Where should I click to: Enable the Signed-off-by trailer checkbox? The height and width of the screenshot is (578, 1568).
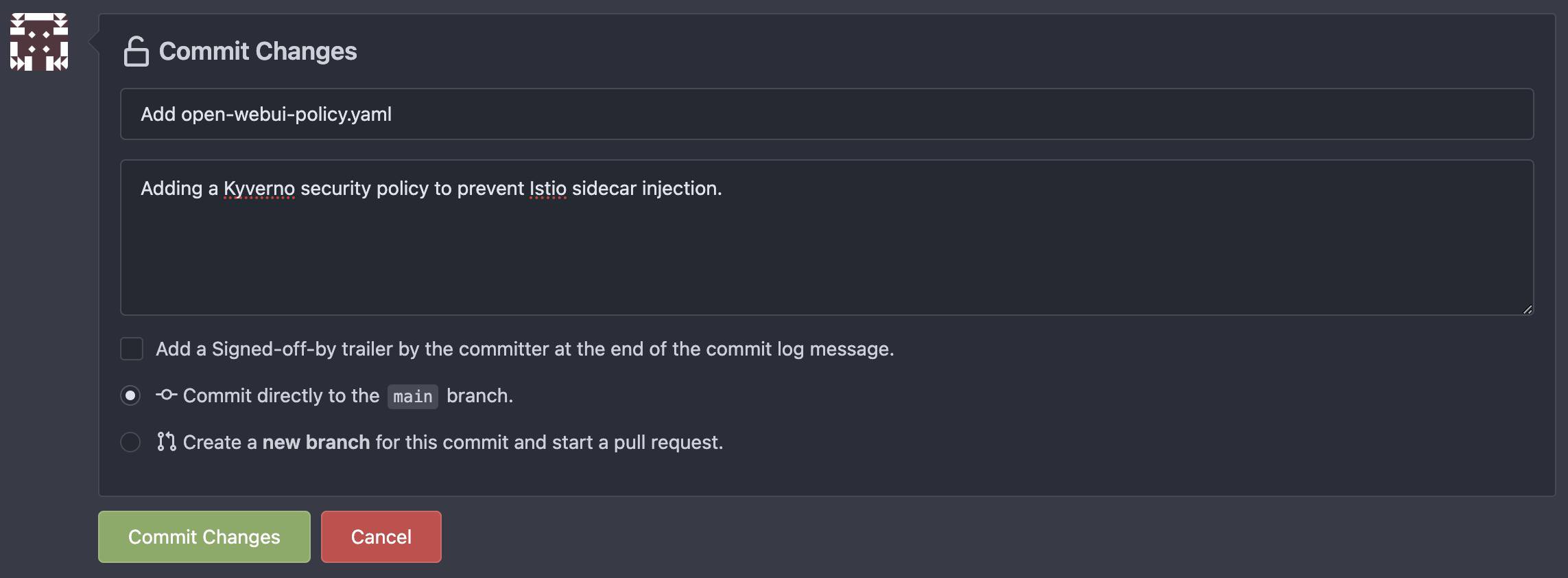131,349
